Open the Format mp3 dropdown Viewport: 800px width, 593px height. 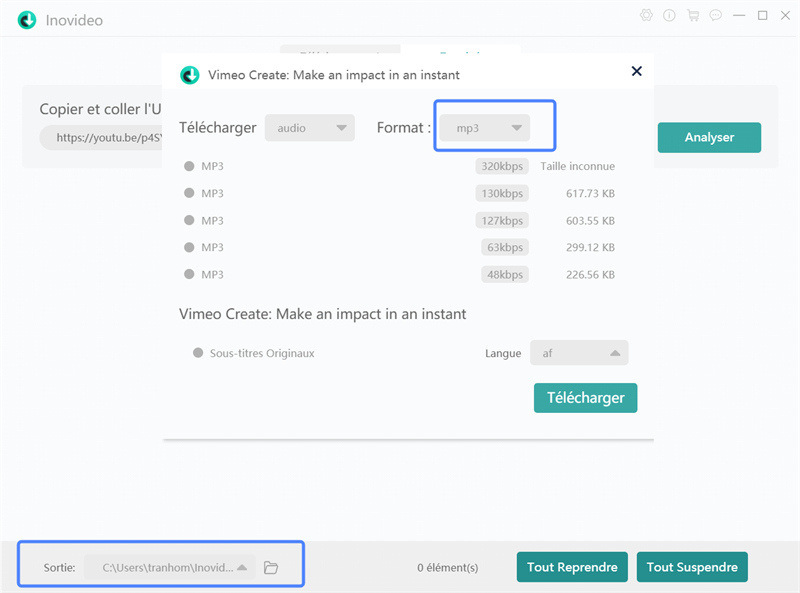[x=485, y=128]
